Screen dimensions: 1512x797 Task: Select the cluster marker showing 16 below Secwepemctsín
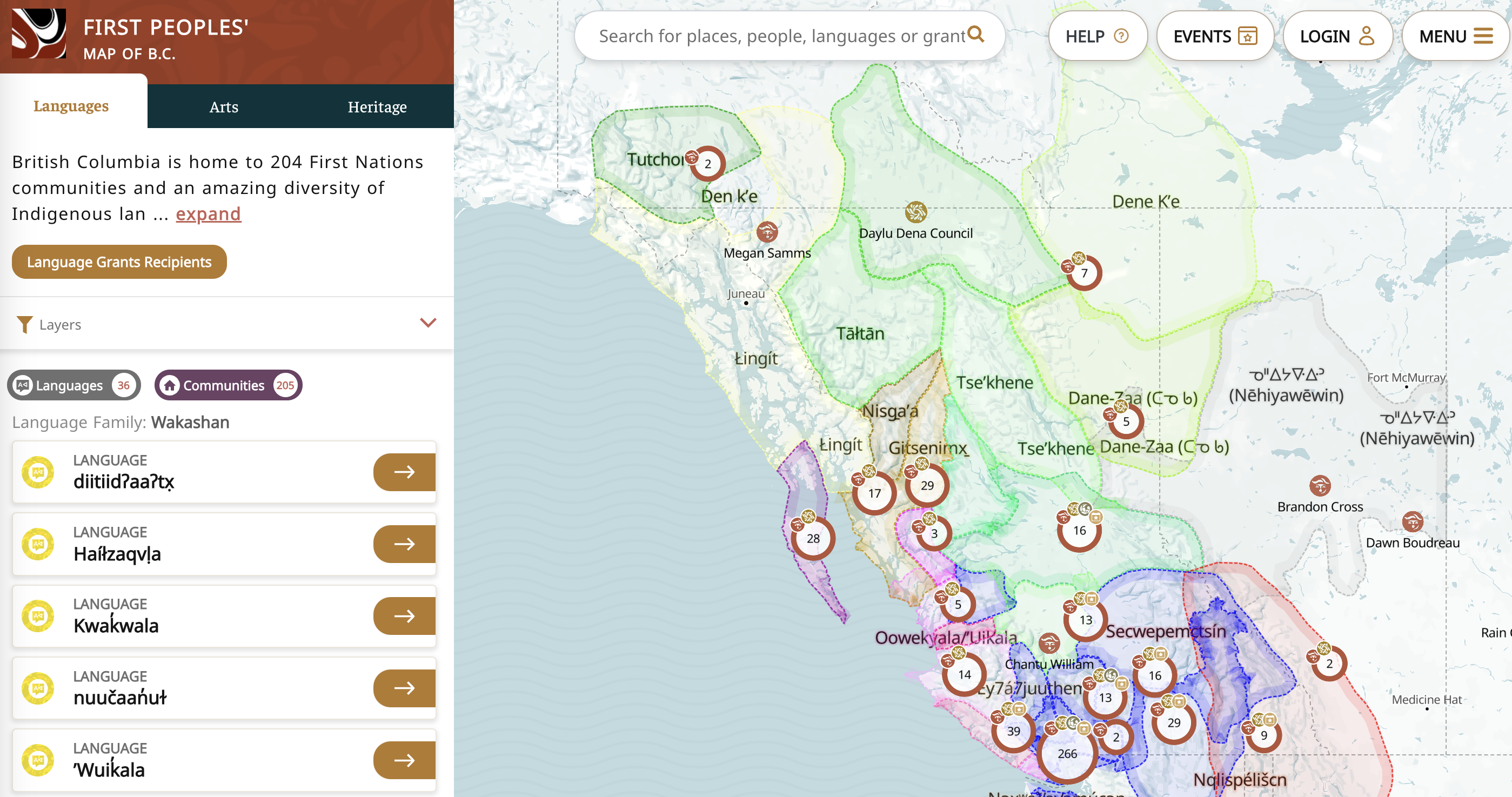(x=1155, y=675)
